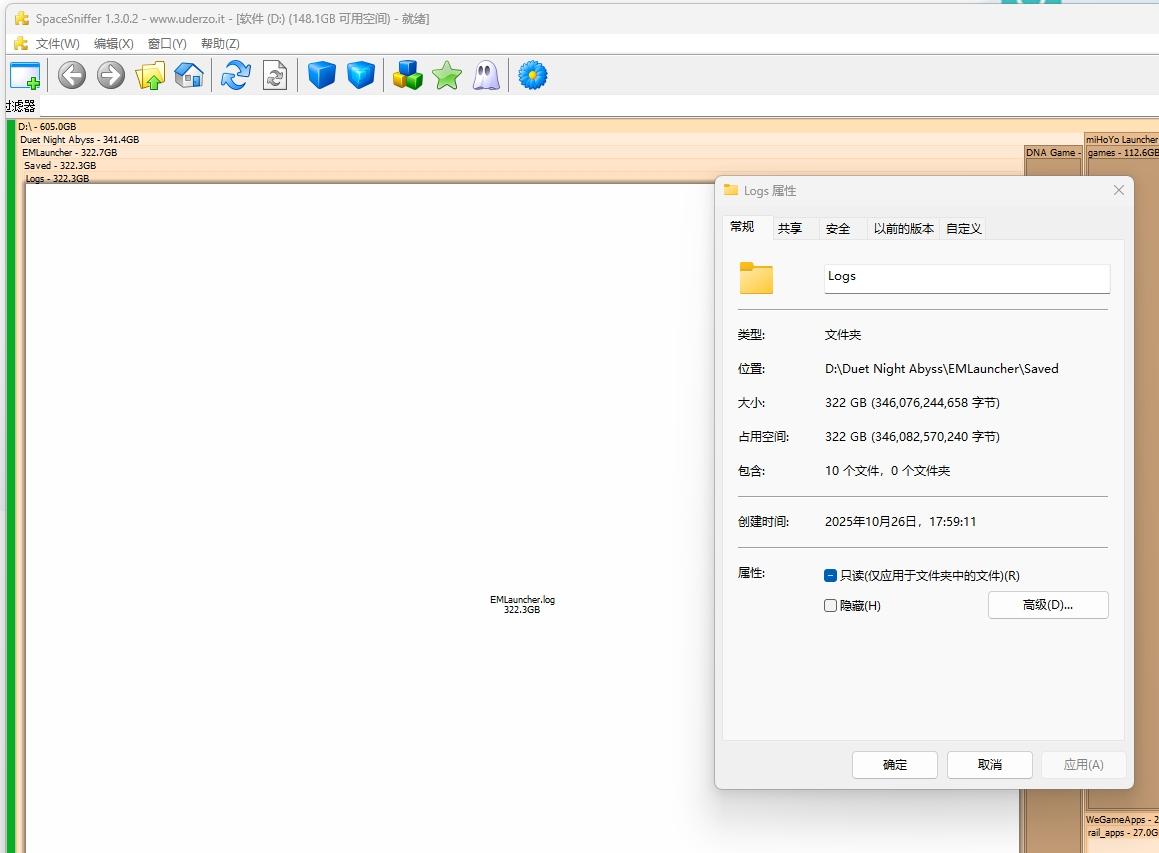Switch to the 安全 tab

pos(838,229)
